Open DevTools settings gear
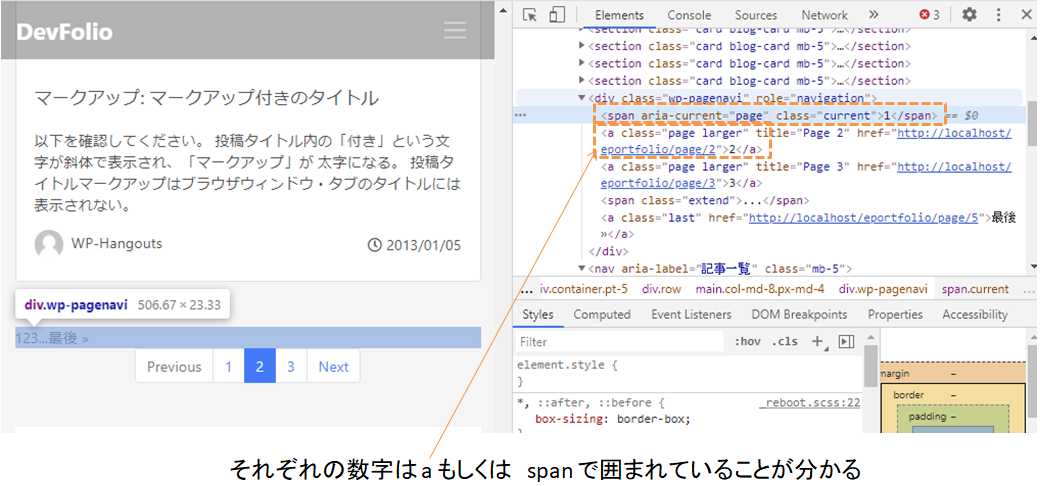Viewport: 1040px width, 486px height. [x=970, y=15]
